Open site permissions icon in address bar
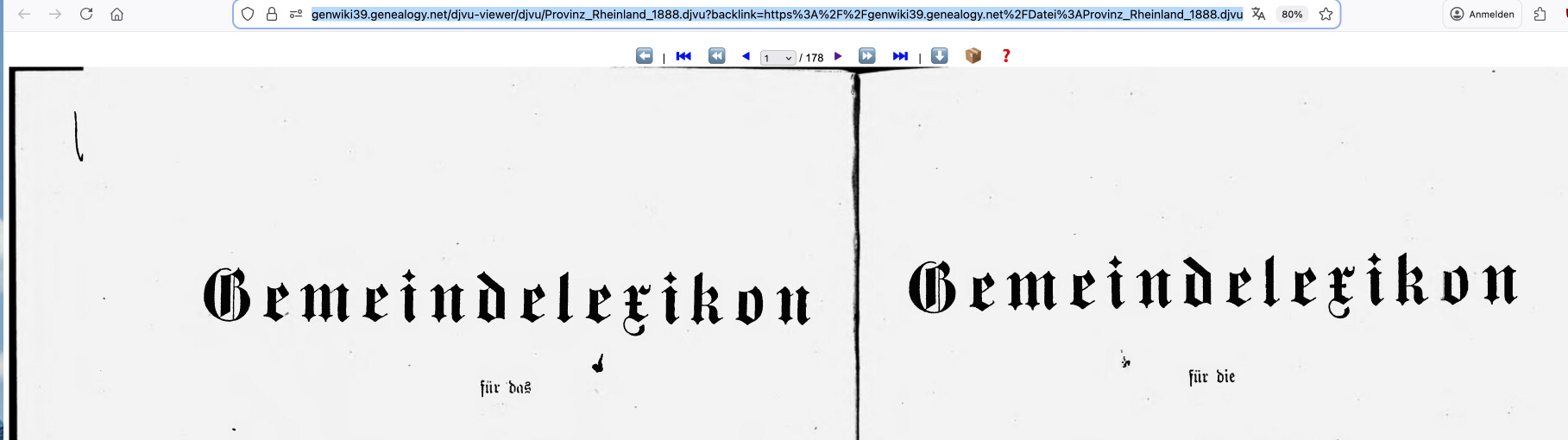The image size is (1568, 440). tap(296, 14)
